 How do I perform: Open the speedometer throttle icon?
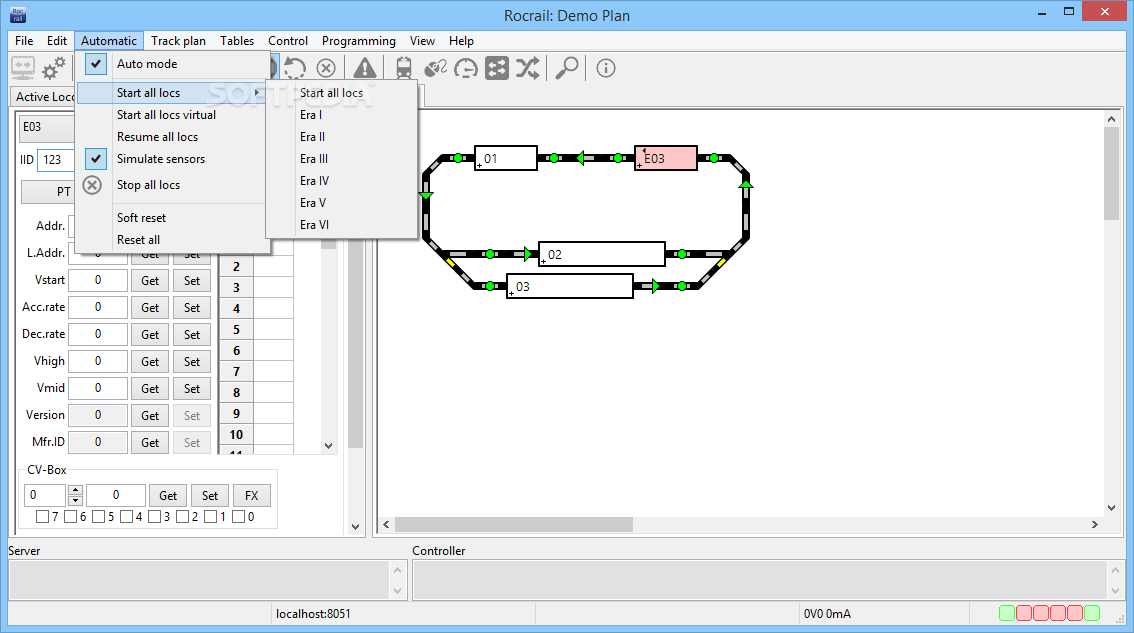(466, 68)
